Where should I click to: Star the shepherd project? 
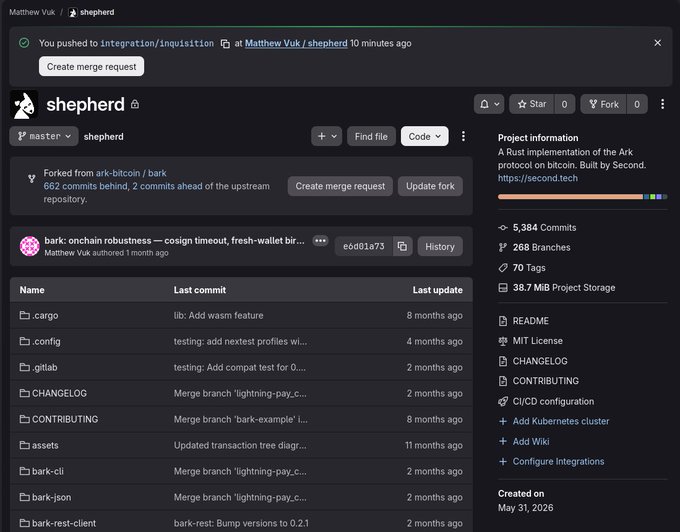point(532,104)
